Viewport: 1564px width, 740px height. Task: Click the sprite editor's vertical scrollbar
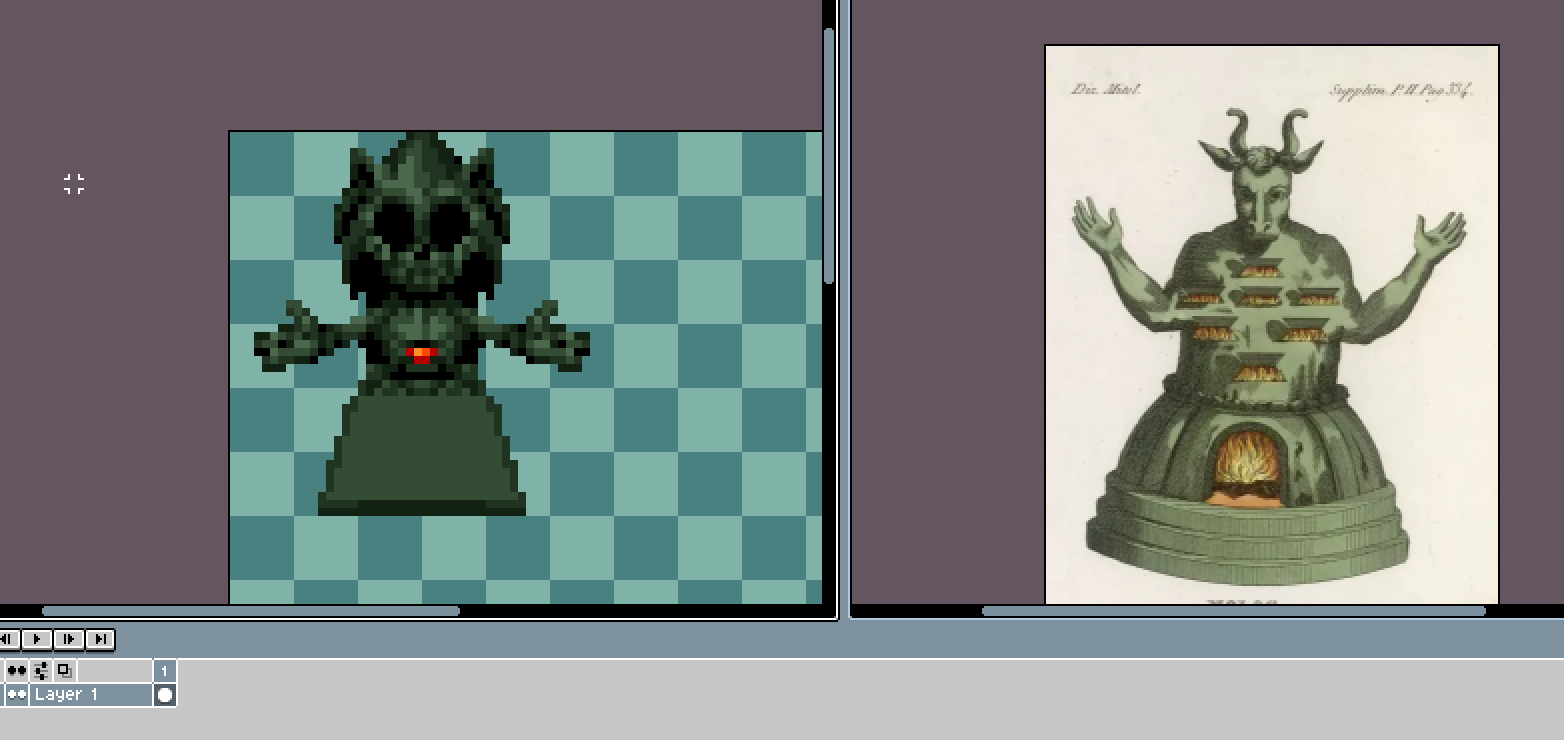point(829,156)
